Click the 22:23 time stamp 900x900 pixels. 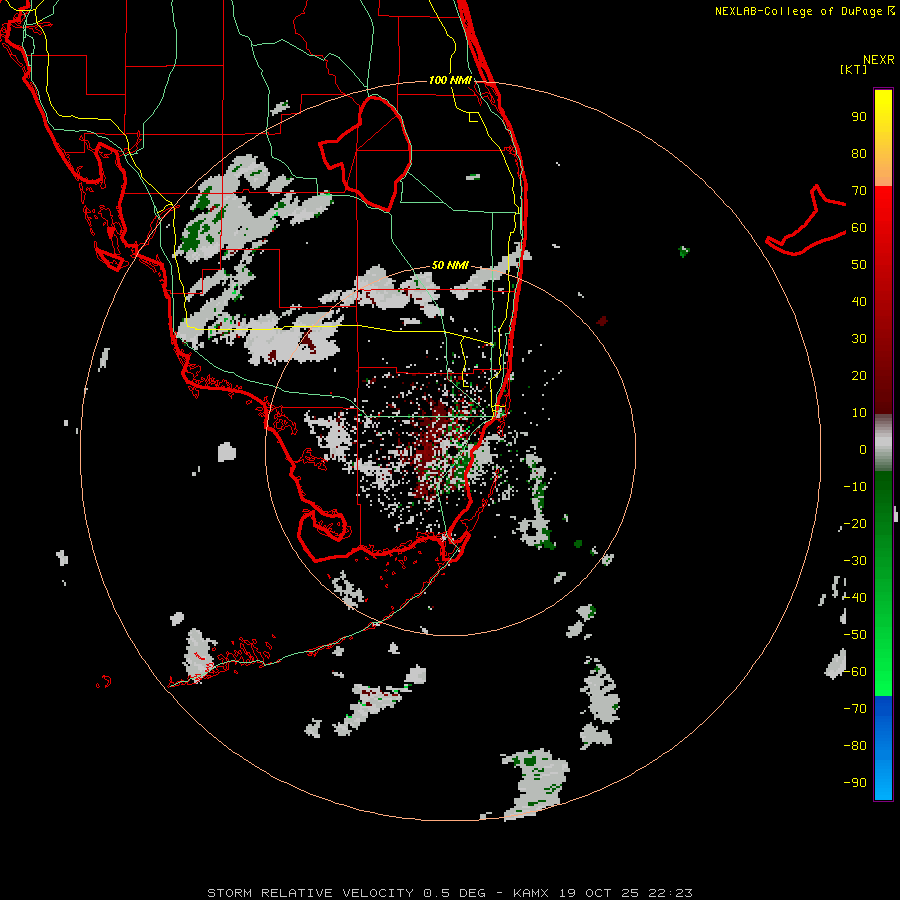click(x=670, y=893)
